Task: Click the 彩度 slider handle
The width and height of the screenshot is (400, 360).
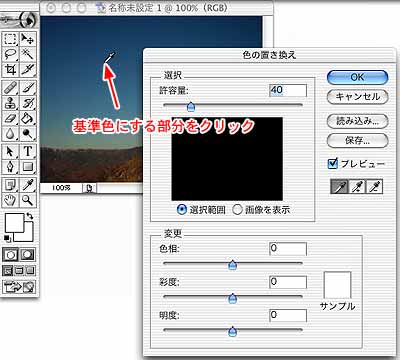Action: point(232,298)
